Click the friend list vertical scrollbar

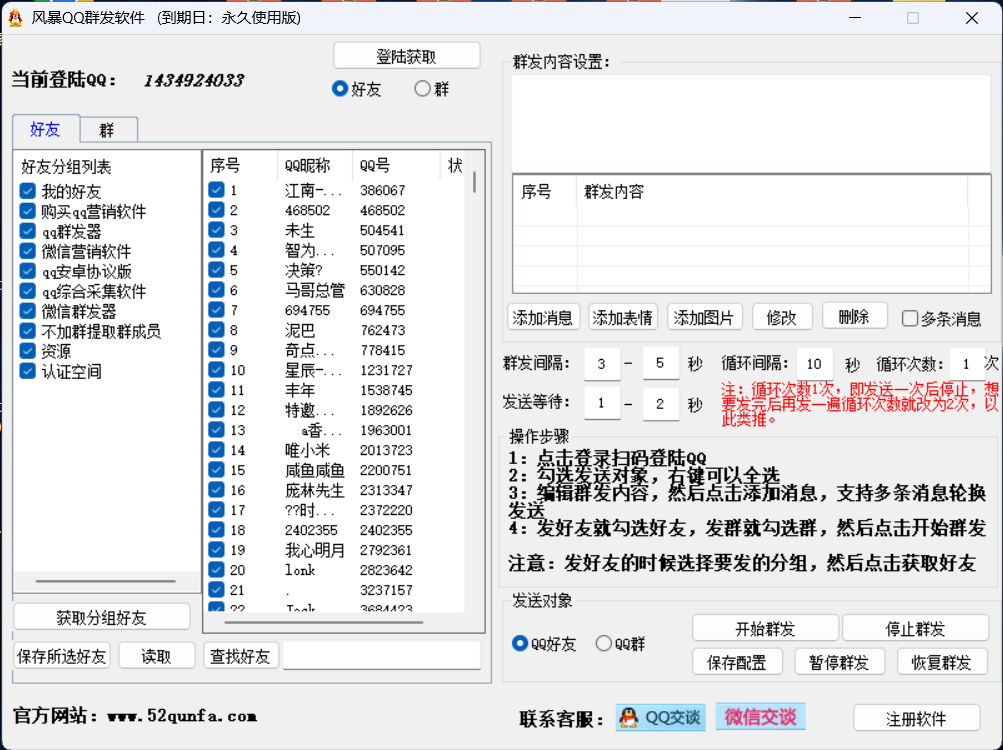[x=474, y=182]
